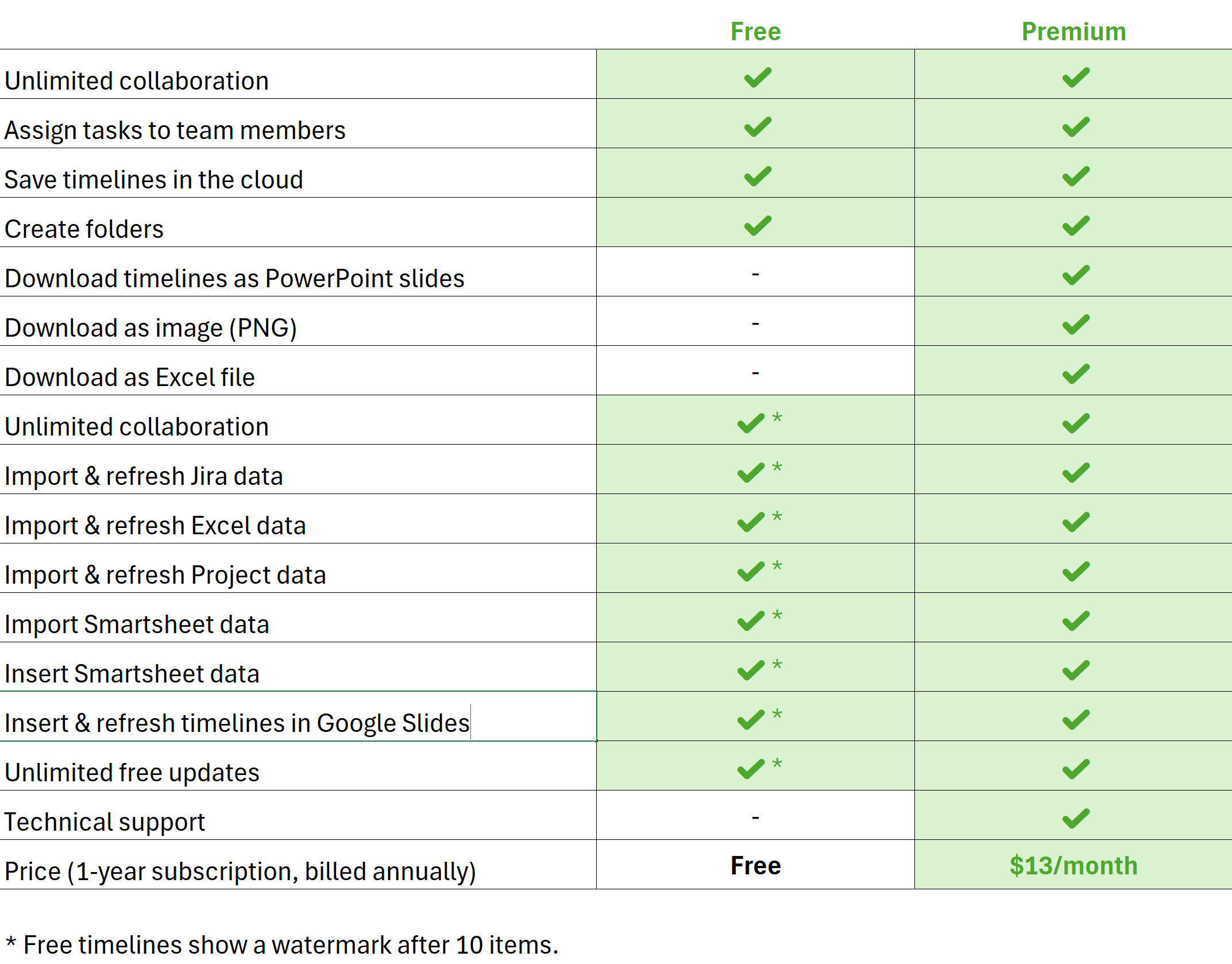Click Free checkmark for Unlimited free updates
The image size is (1232, 964).
coord(751,769)
